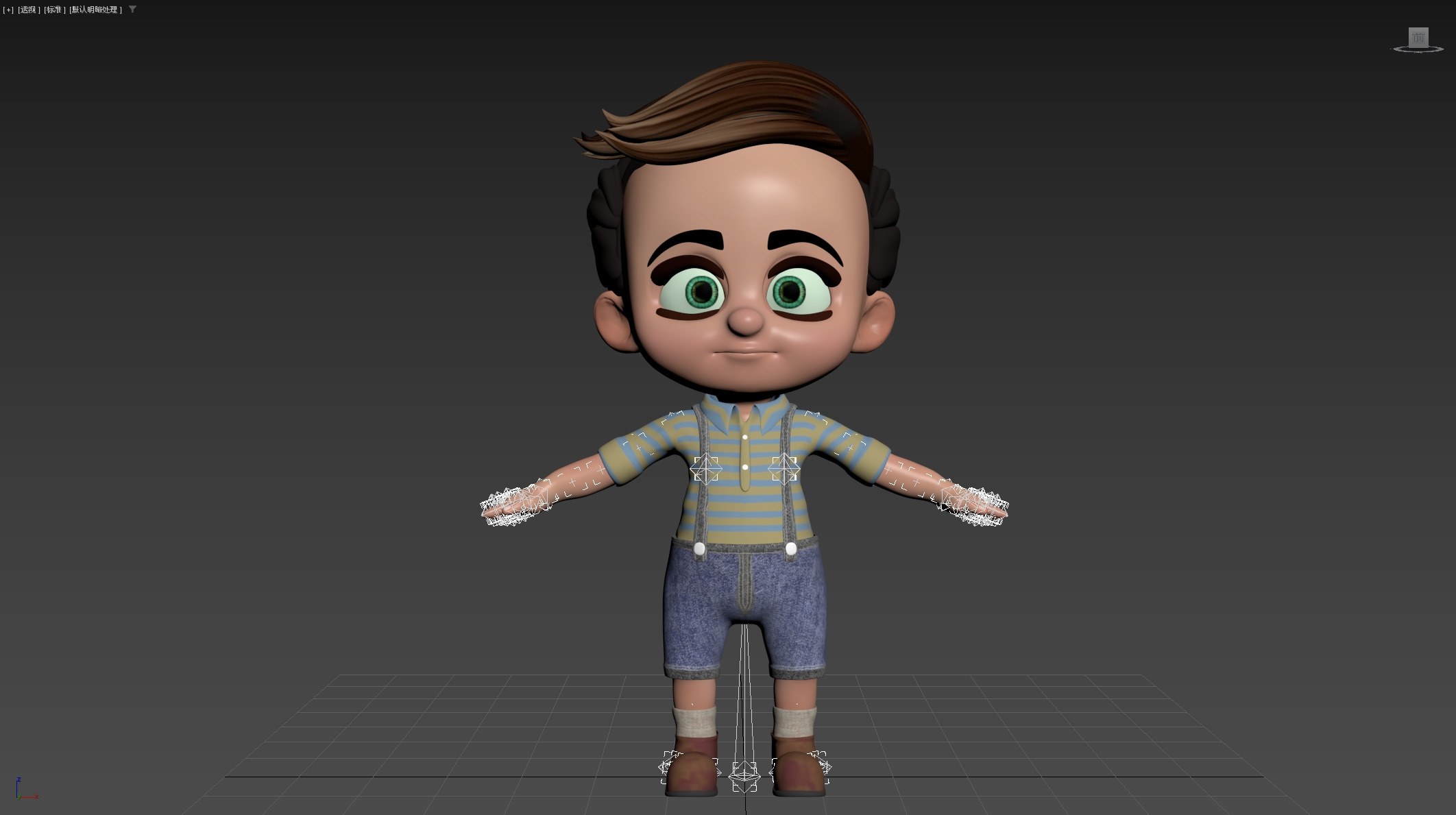The image size is (1456, 815).
Task: Select the right chest control helper
Action: pyautogui.click(x=784, y=470)
